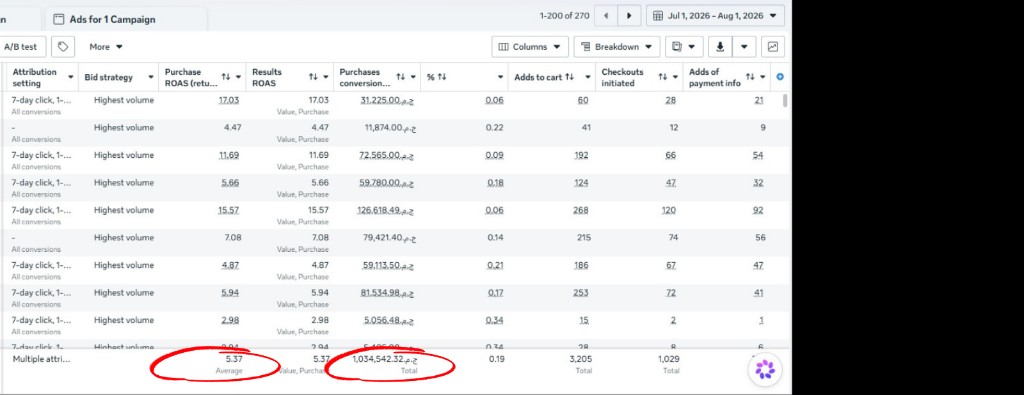Switch to Ads for 1 Campaign tab
The height and width of the screenshot is (395, 1024).
point(127,20)
